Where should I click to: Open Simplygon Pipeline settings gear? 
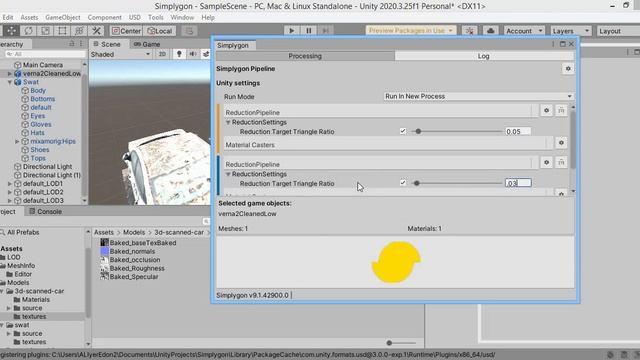point(568,69)
